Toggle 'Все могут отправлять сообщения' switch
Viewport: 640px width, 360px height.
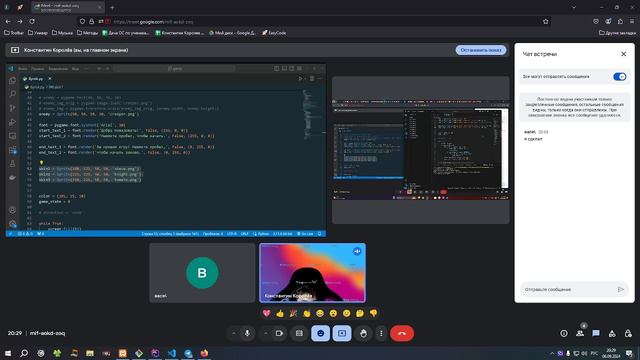click(x=620, y=77)
